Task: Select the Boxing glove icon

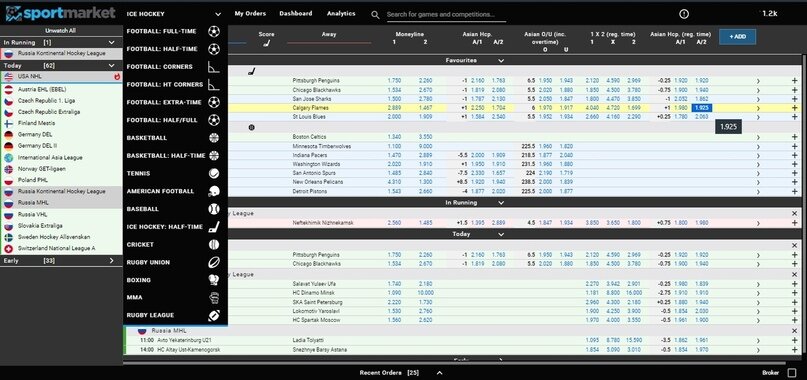Action: tap(214, 280)
